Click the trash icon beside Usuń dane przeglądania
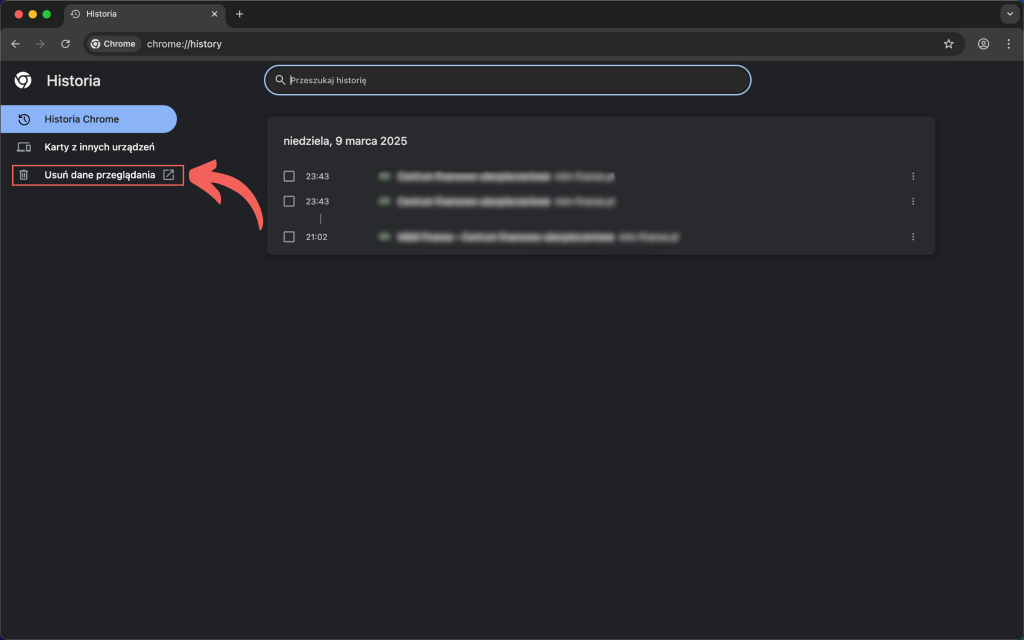This screenshot has width=1024, height=640. coord(24,175)
